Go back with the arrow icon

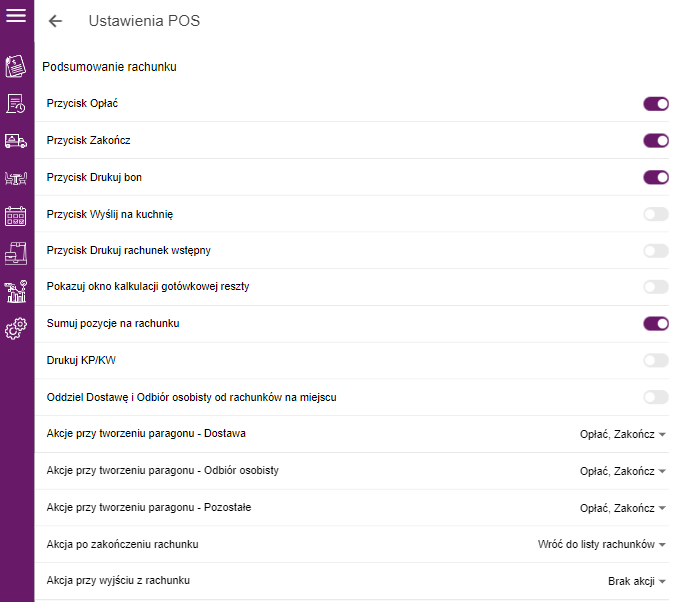(x=56, y=21)
